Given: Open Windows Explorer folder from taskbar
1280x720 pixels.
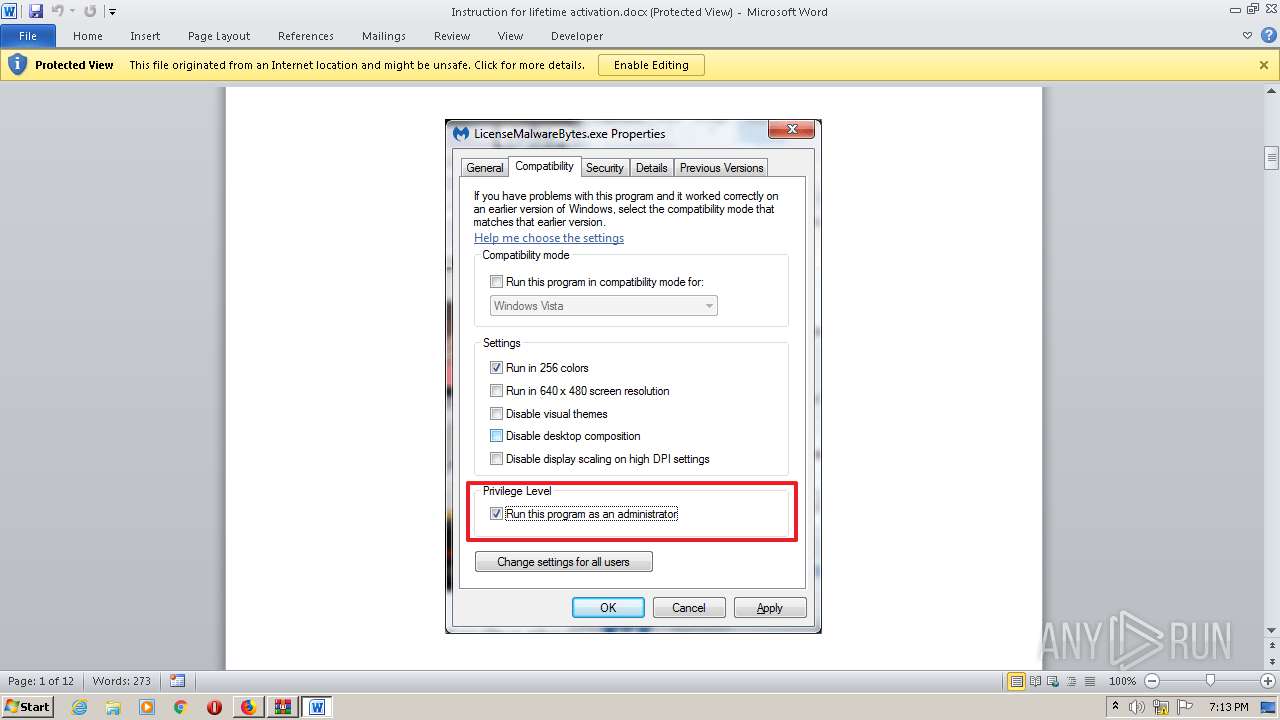Looking at the screenshot, I should click(x=113, y=707).
